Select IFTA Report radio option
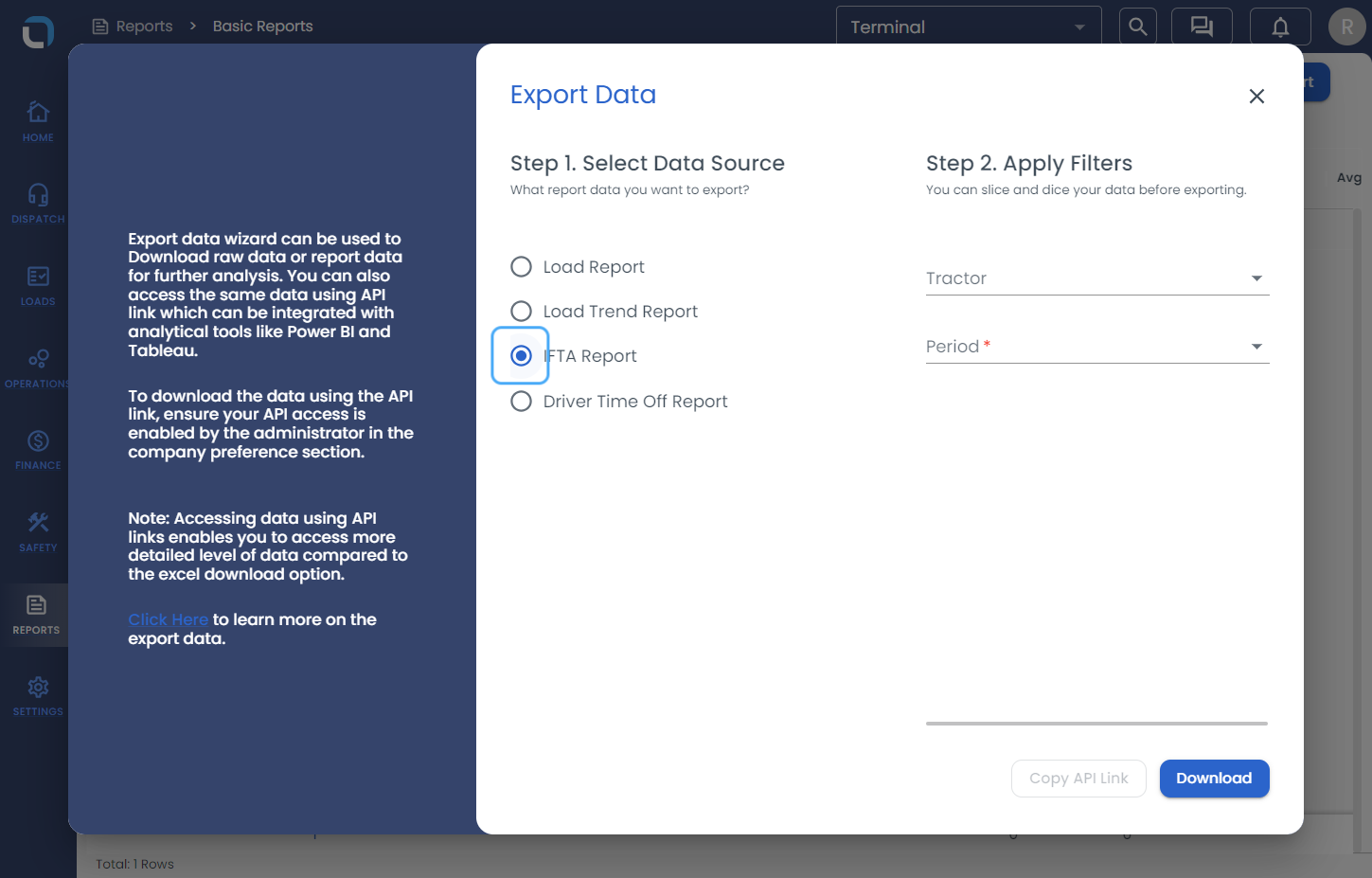The height and width of the screenshot is (878, 1372). click(521, 355)
